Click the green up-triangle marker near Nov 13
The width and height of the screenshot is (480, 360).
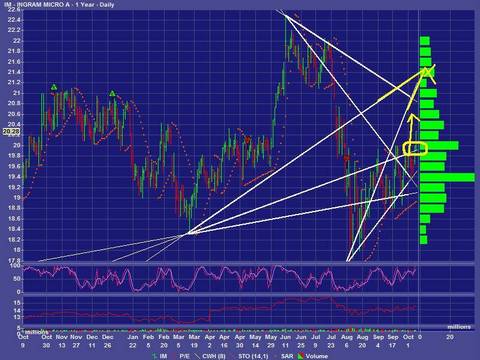(54, 87)
